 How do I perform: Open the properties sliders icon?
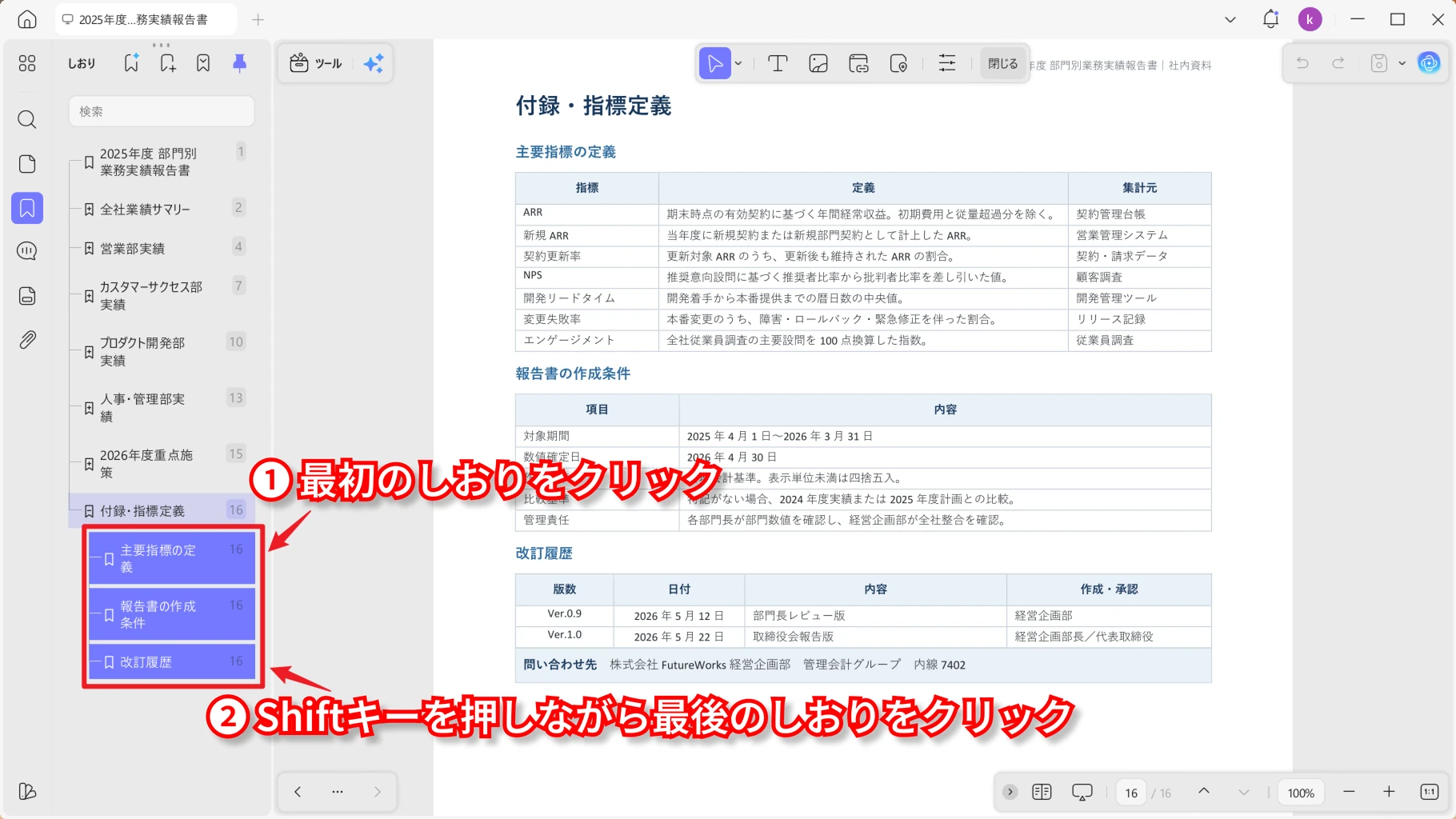click(x=947, y=63)
